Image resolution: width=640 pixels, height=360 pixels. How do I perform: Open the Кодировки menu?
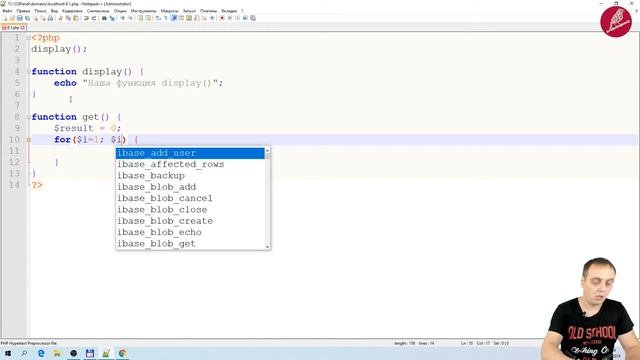(72, 11)
